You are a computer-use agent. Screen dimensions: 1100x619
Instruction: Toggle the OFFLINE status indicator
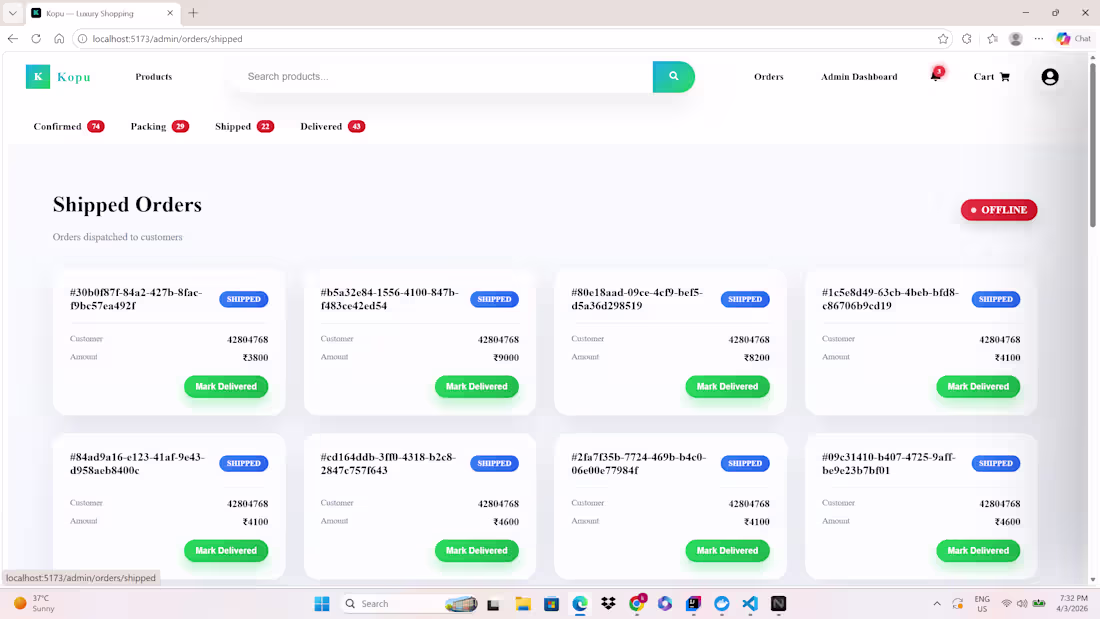[998, 210]
